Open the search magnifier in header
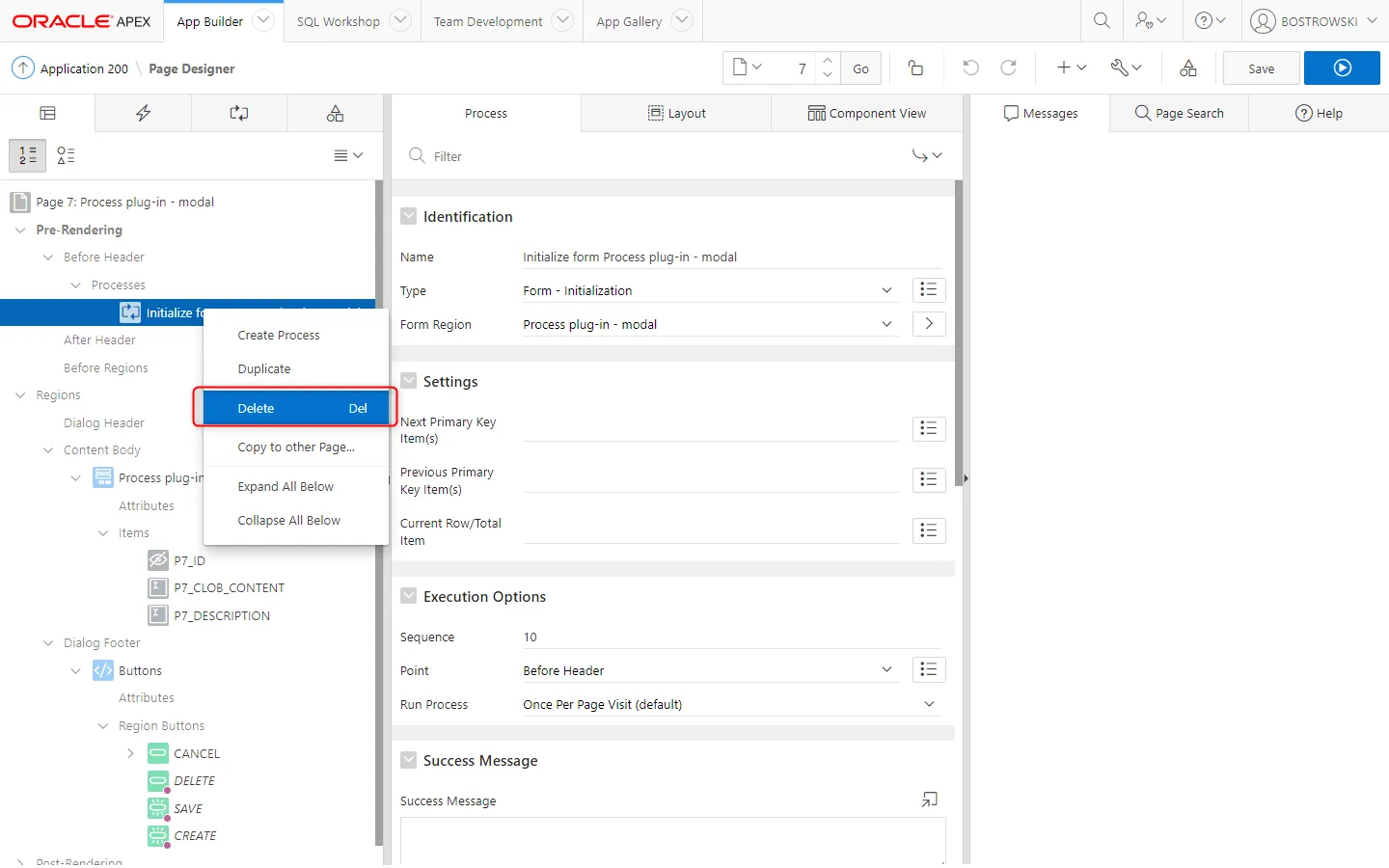The width and height of the screenshot is (1389, 868). [x=1102, y=21]
